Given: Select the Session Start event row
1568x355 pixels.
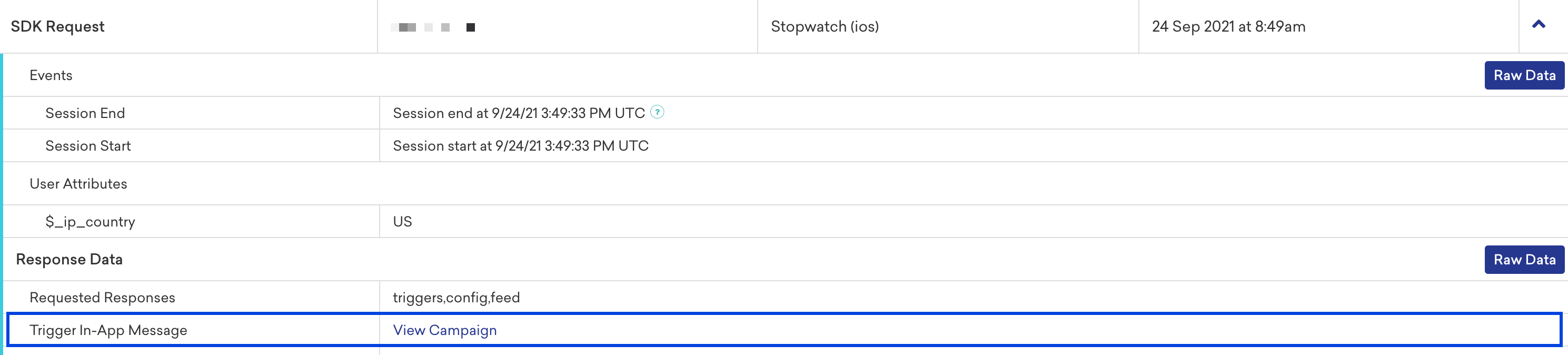Looking at the screenshot, I should tap(785, 145).
